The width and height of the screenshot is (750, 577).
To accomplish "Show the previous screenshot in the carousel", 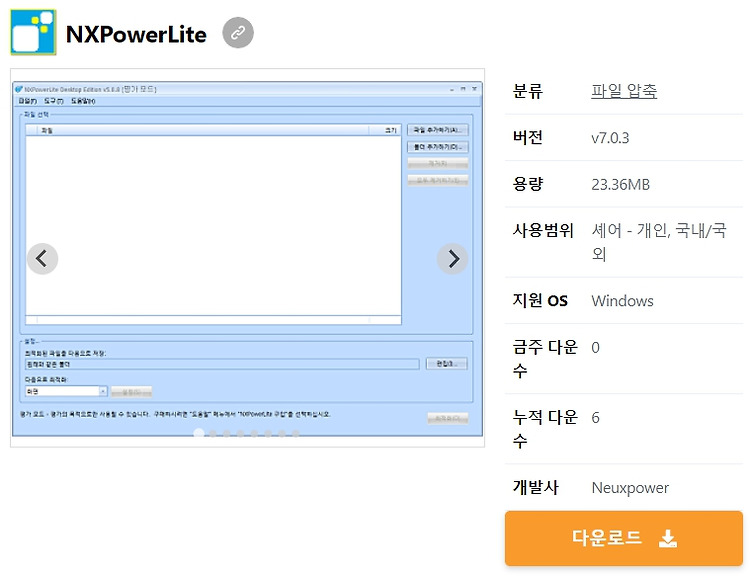I will pos(43,259).
